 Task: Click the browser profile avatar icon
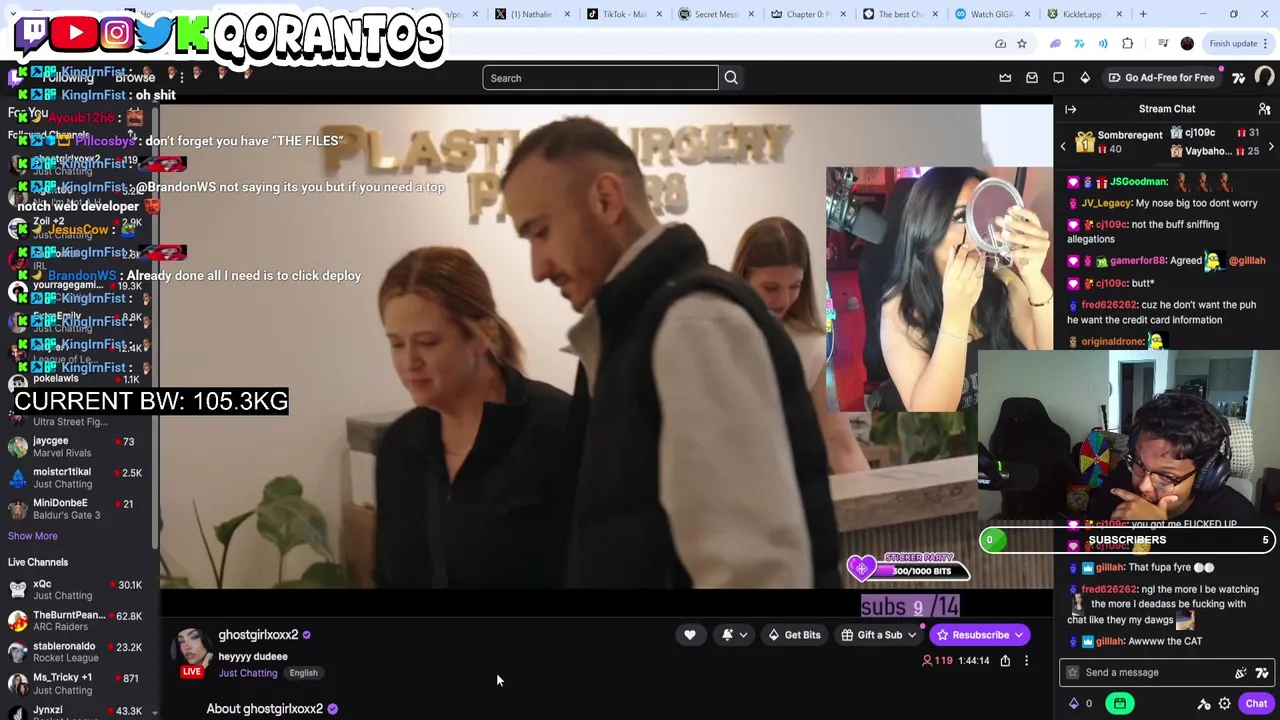tap(1187, 44)
